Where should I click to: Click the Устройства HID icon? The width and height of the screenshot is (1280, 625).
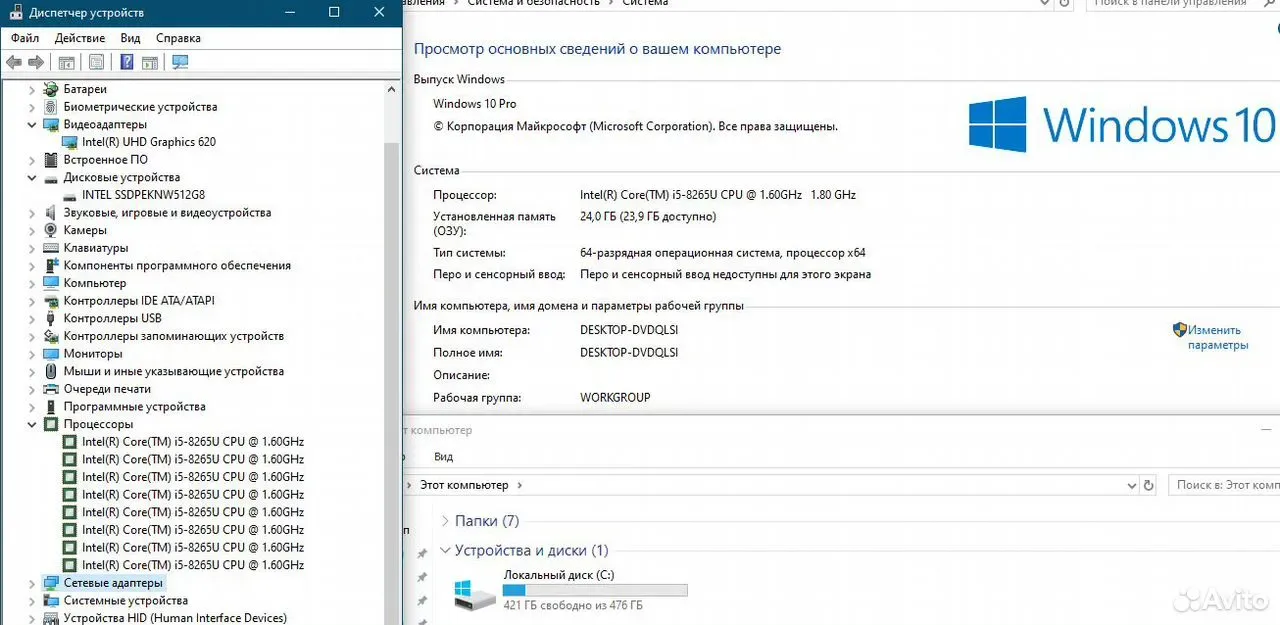[x=51, y=618]
